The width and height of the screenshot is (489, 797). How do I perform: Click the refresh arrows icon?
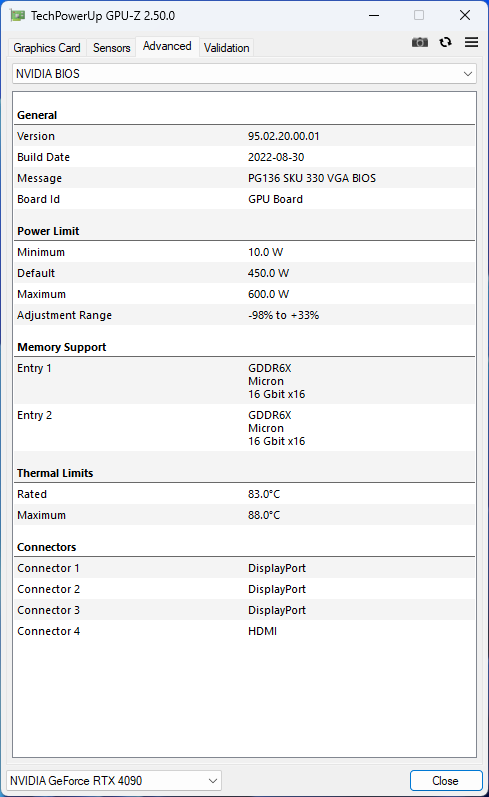pos(446,42)
